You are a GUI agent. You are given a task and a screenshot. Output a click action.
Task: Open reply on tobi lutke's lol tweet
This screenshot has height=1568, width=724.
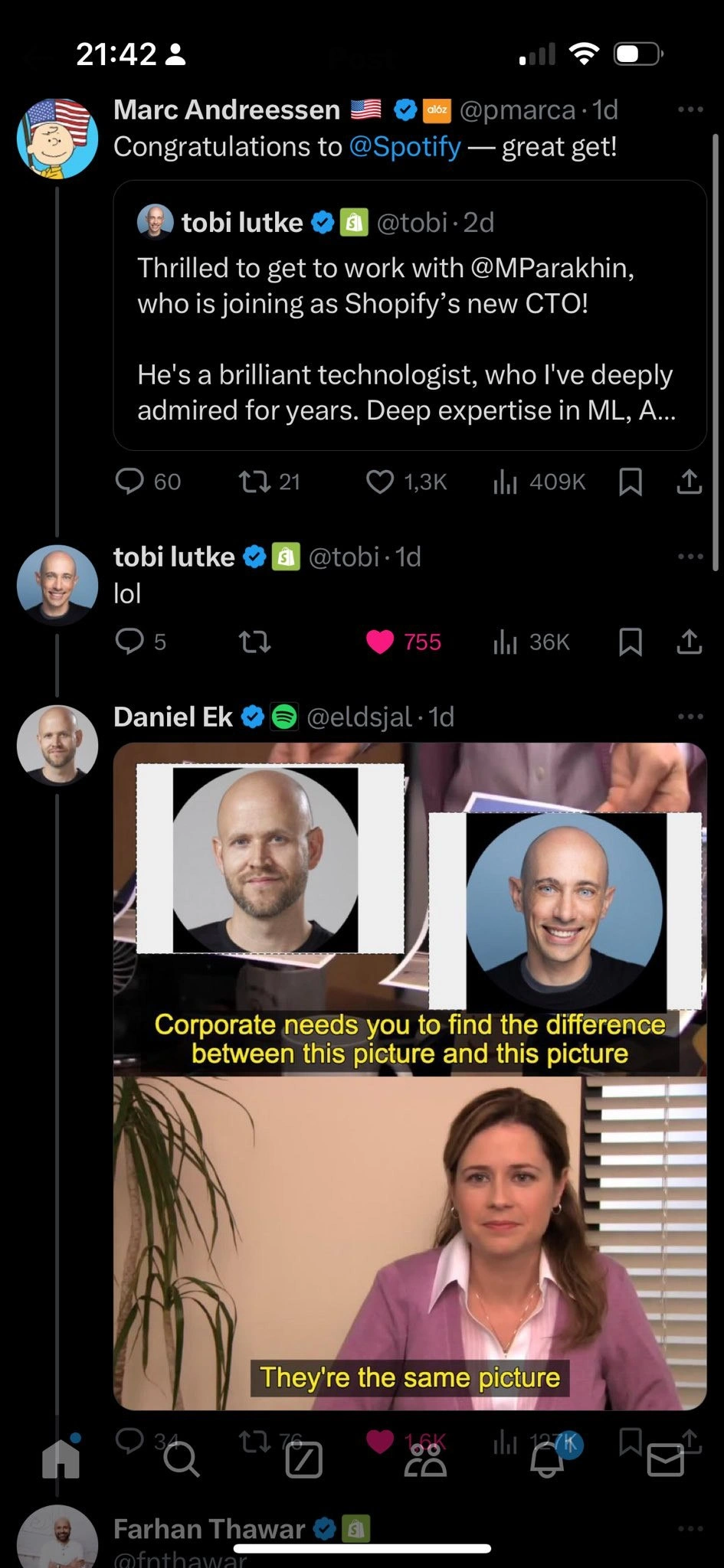point(129,641)
